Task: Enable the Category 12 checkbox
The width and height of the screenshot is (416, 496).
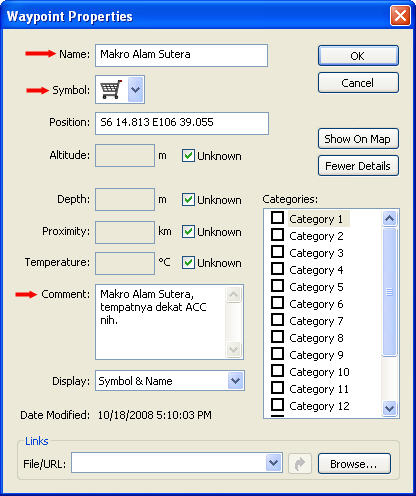Action: (277, 405)
